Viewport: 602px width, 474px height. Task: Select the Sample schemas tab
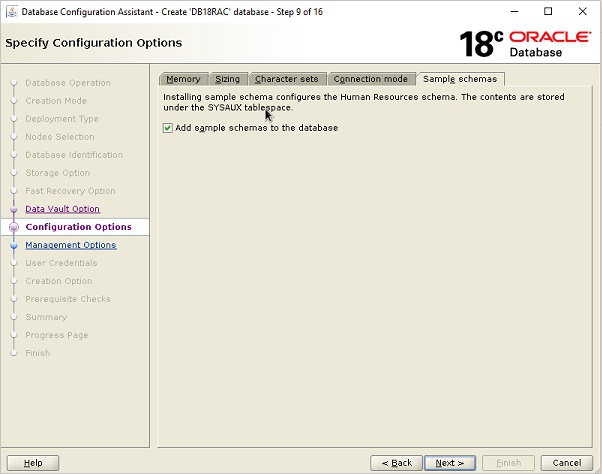[460, 79]
